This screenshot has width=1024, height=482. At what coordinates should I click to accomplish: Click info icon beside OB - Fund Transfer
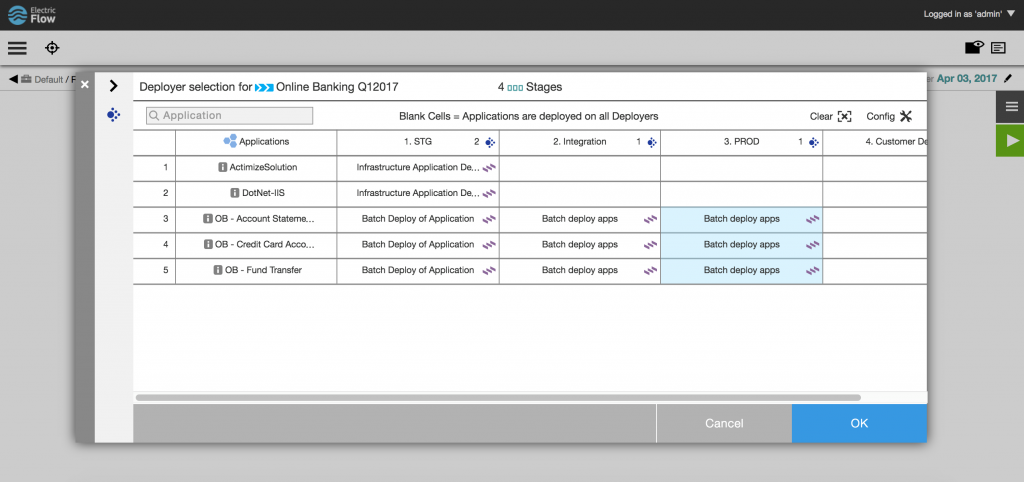click(218, 270)
